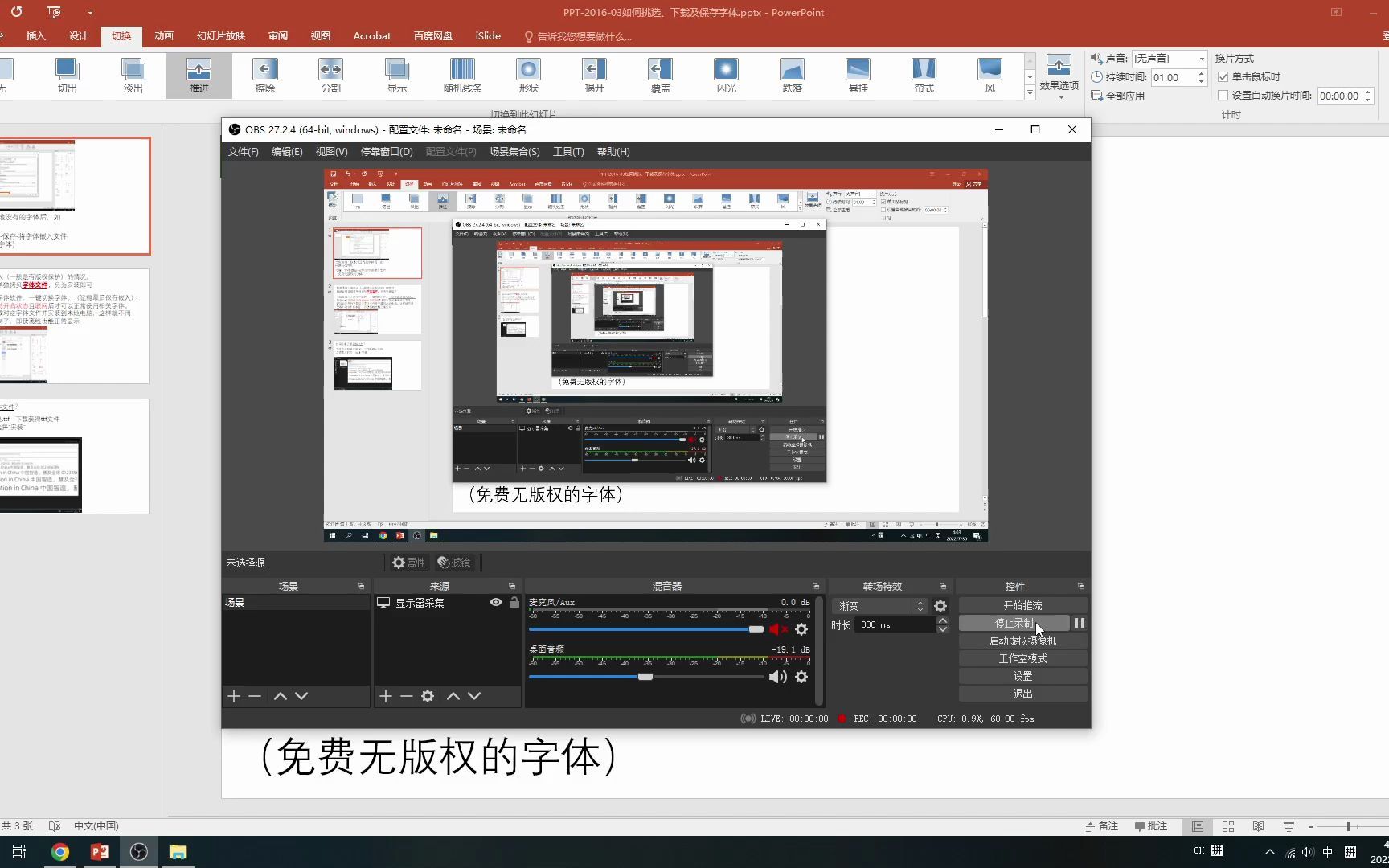1389x868 pixels.
Task: Open OBS source 属性 (properties) gear button
Action: coord(408,563)
